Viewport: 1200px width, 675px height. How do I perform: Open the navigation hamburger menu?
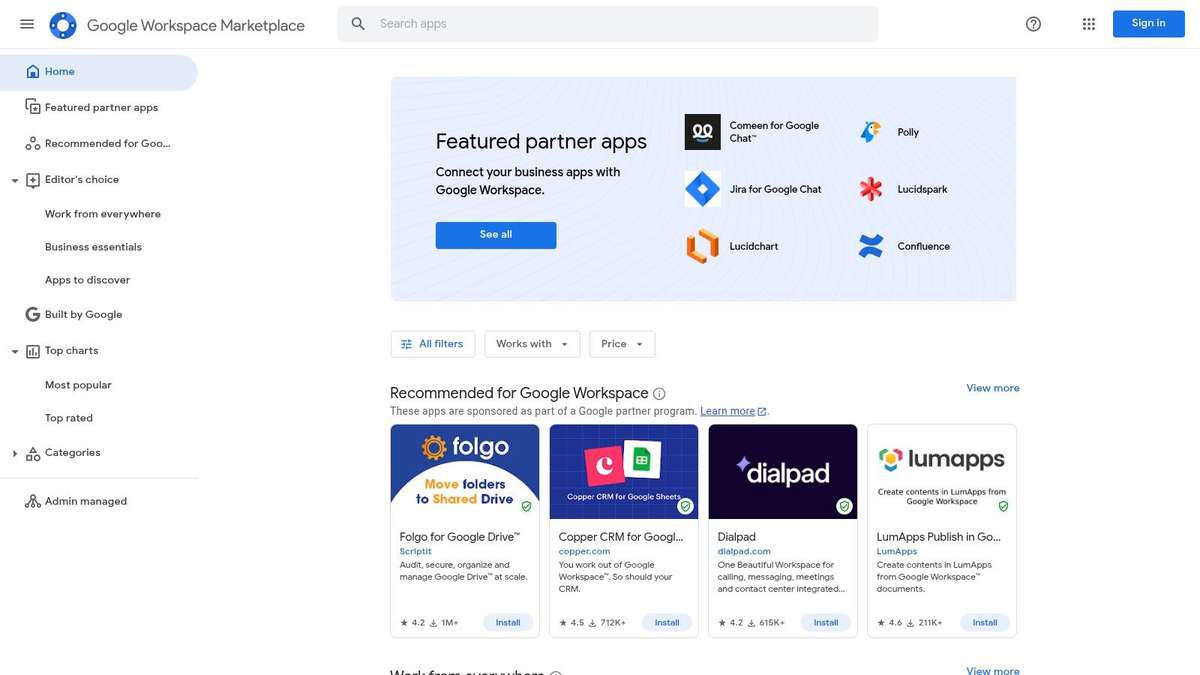pyautogui.click(x=26, y=23)
